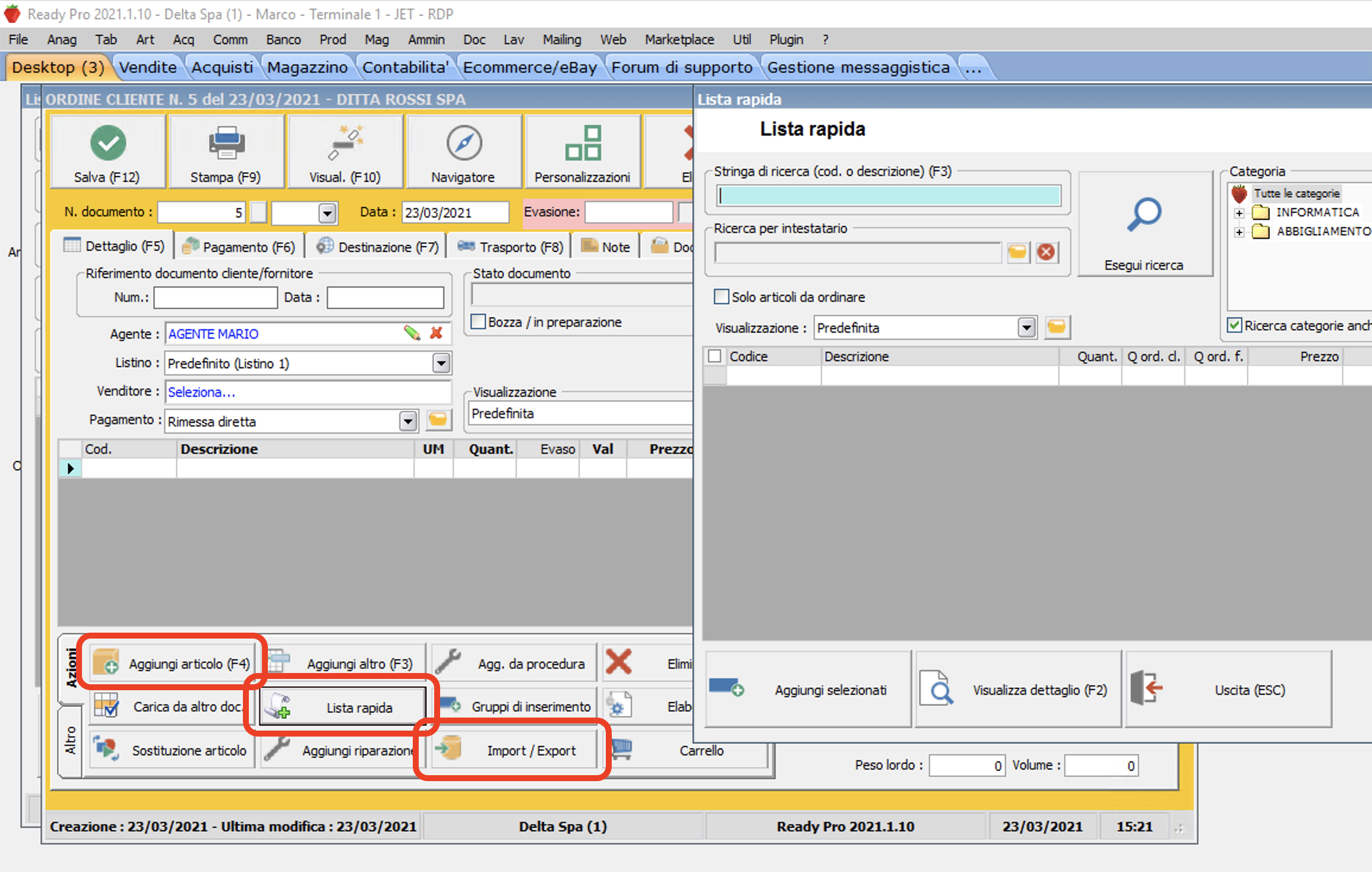The height and width of the screenshot is (872, 1372).
Task: Click Aggiungi selezionati button
Action: pos(808,689)
